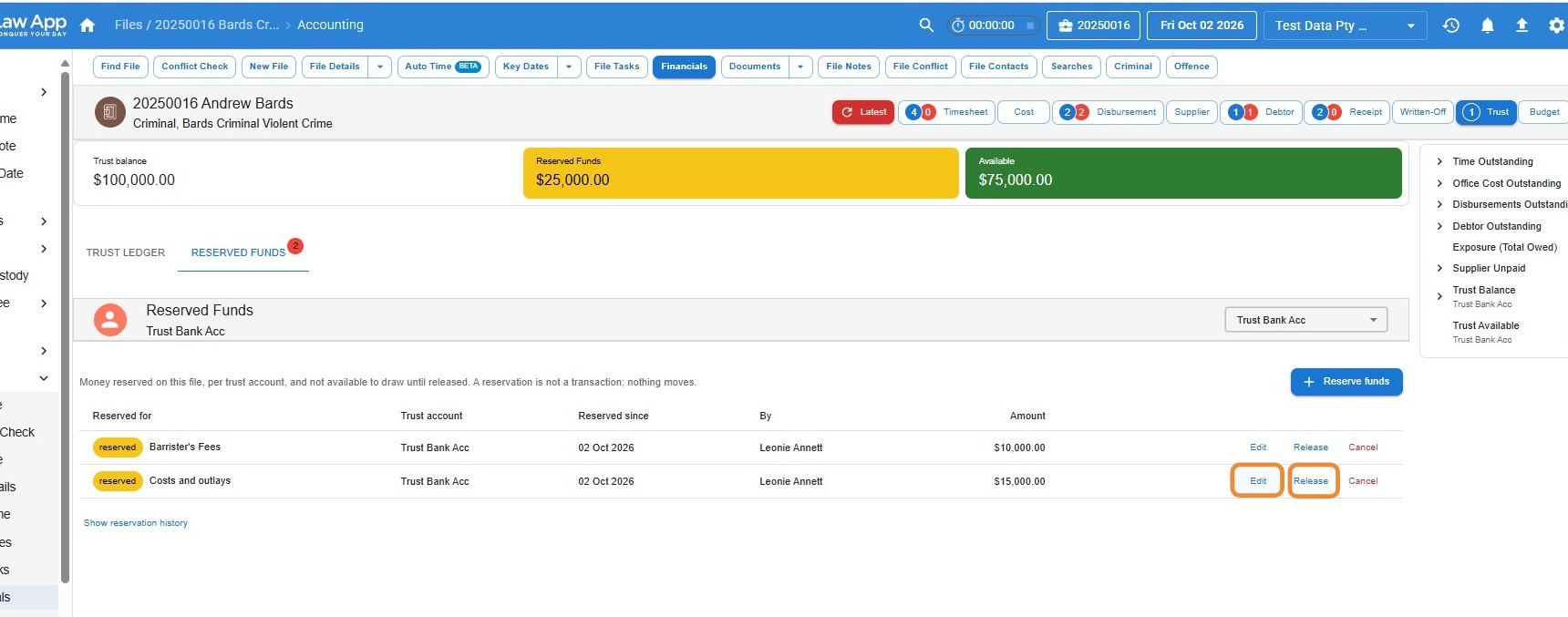The width and height of the screenshot is (1568, 617).
Task: Click the Reserve funds button
Action: click(1346, 382)
